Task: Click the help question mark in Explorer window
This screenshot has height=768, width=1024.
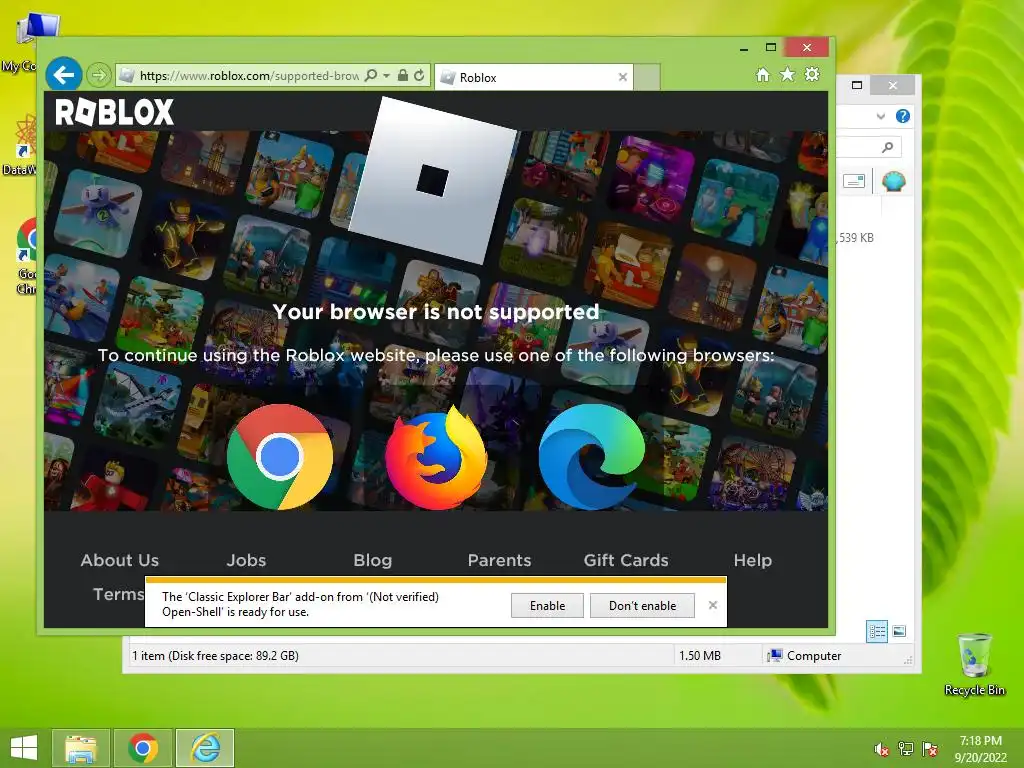Action: (x=903, y=116)
